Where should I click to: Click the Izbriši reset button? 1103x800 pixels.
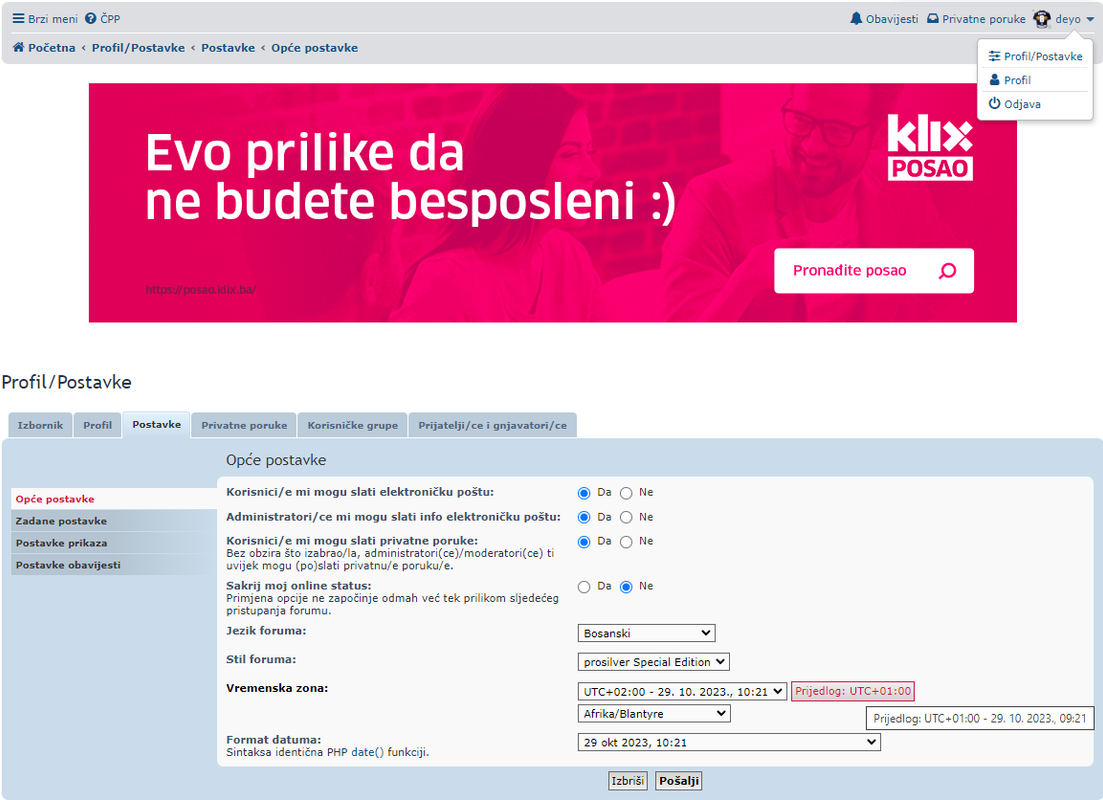point(627,781)
